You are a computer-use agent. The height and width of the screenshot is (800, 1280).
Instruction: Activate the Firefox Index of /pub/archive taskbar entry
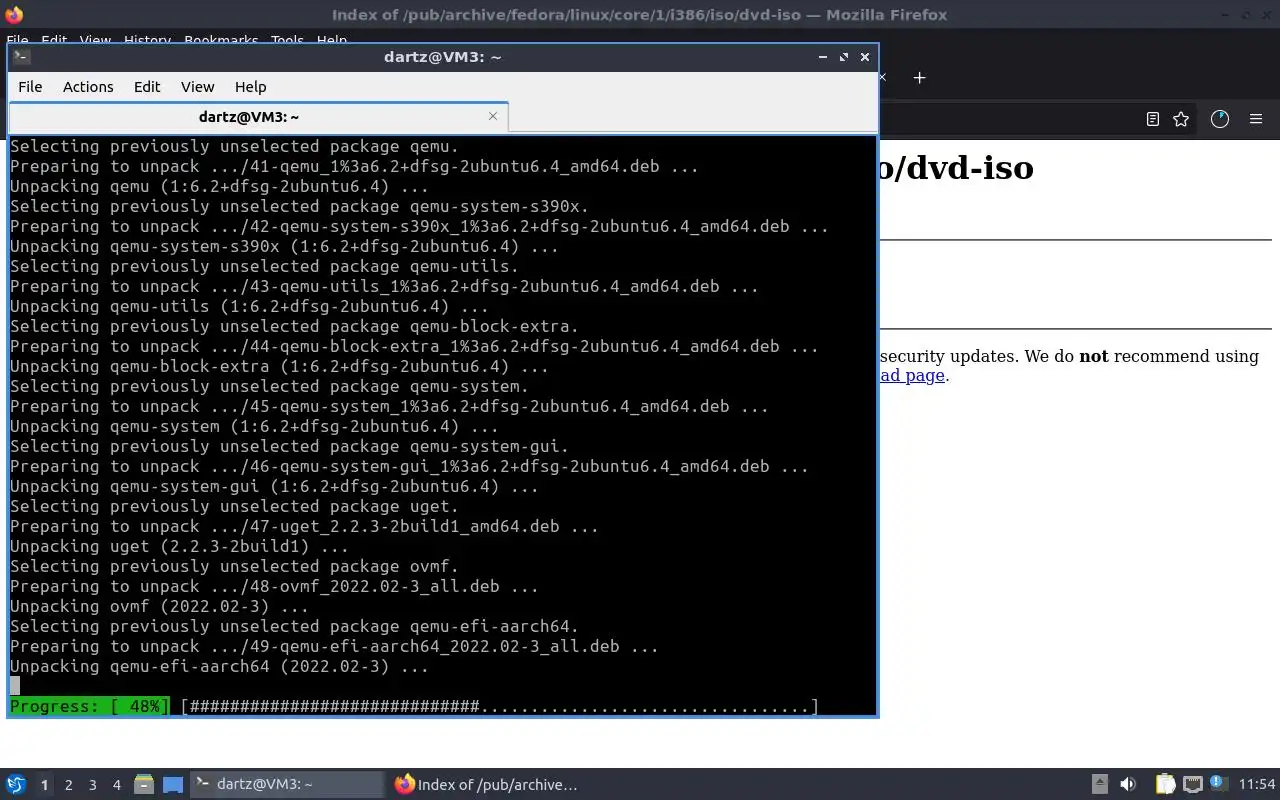(x=487, y=785)
